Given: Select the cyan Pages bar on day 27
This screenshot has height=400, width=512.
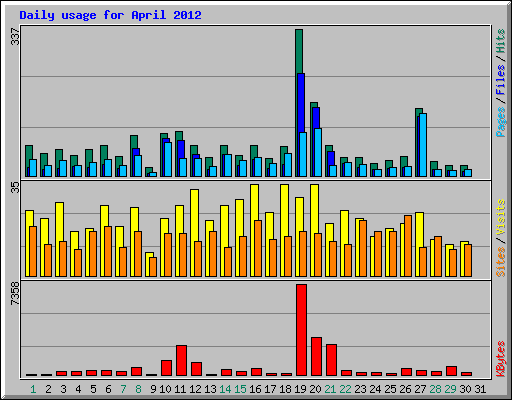Looking at the screenshot, I should [x=423, y=145].
